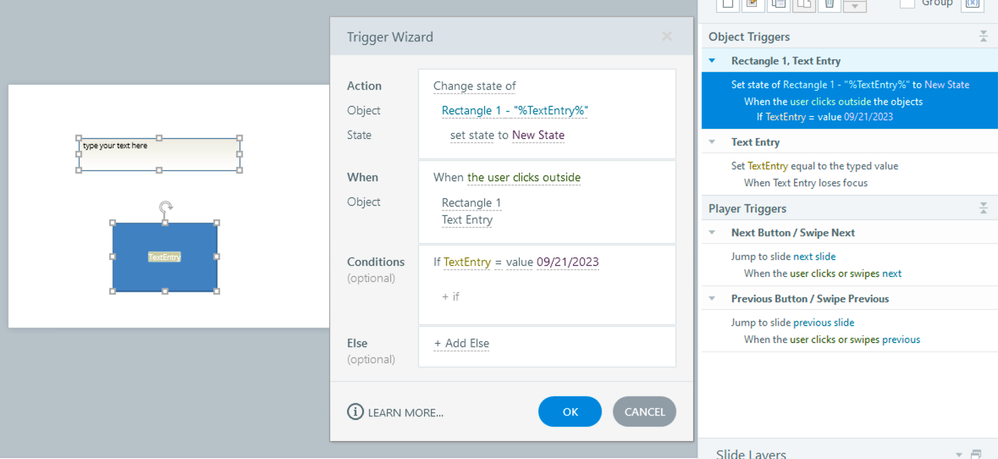Click 'When Text Entry loses focus' line
This screenshot has width=998, height=459.
click(x=806, y=183)
